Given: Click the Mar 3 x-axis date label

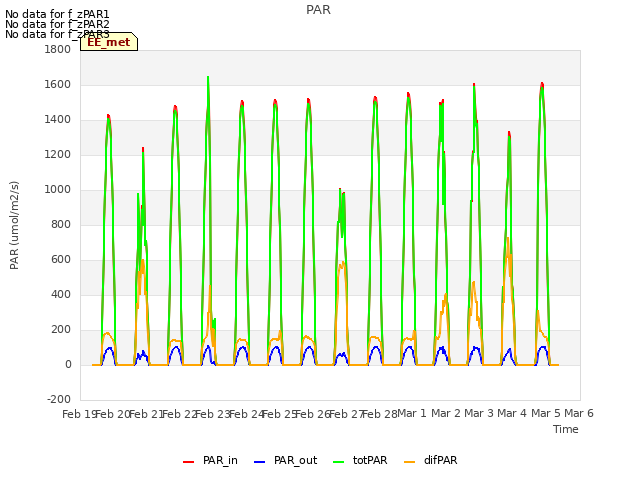Looking at the screenshot, I should [479, 413].
